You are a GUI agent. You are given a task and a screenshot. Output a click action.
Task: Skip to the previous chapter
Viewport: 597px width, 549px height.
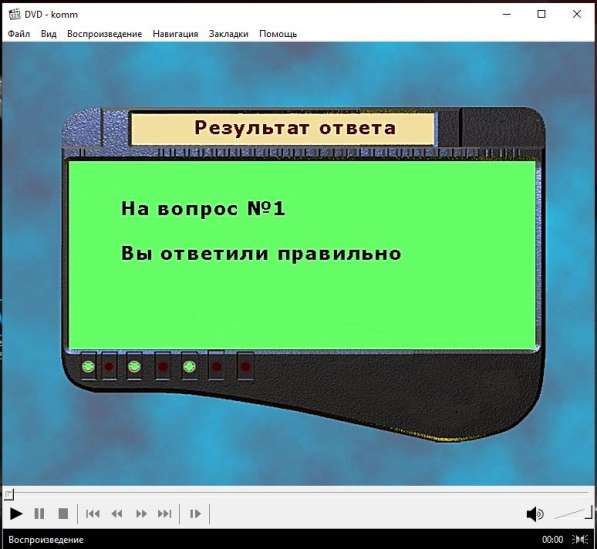93,514
